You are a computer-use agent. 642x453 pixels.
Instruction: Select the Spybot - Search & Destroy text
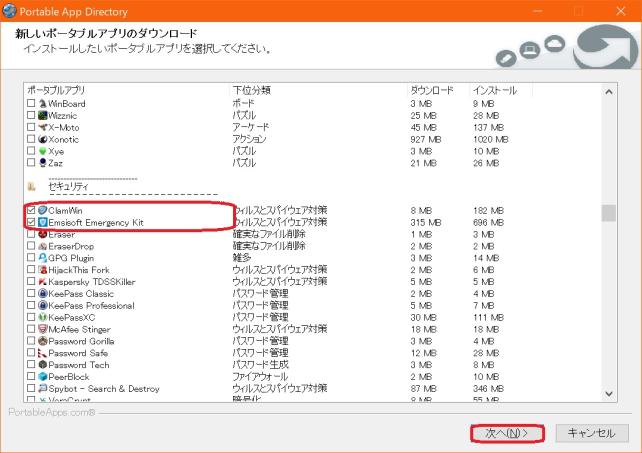(104, 389)
